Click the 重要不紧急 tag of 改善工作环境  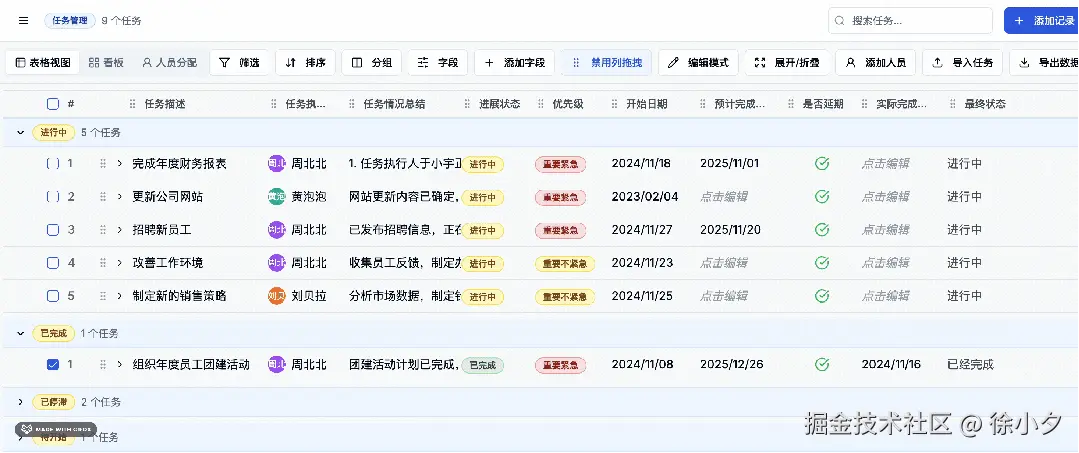565,263
